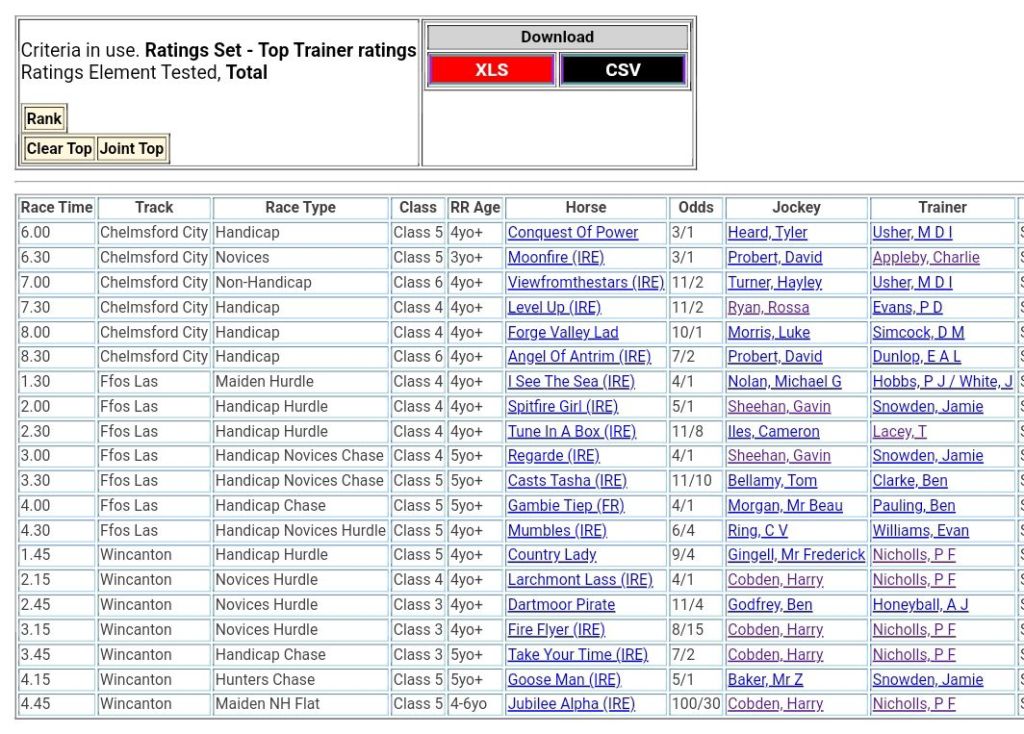Select horse Forge Valley Lad
1024x734 pixels.
click(562, 333)
